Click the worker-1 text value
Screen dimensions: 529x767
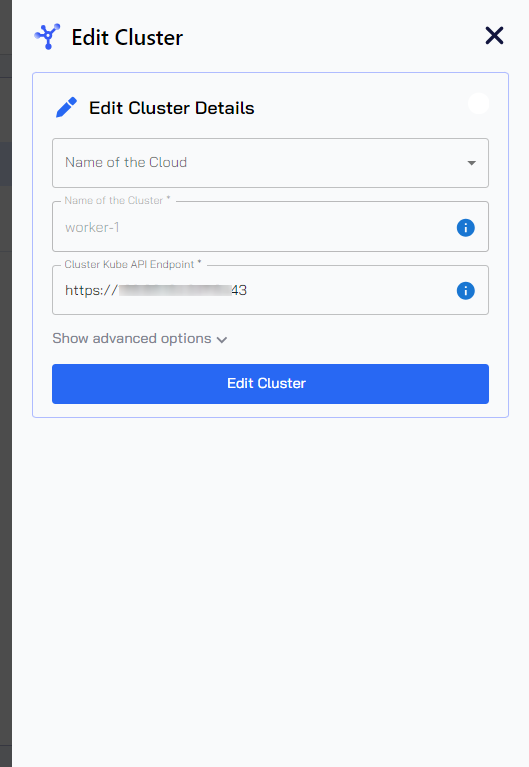tap(92, 227)
